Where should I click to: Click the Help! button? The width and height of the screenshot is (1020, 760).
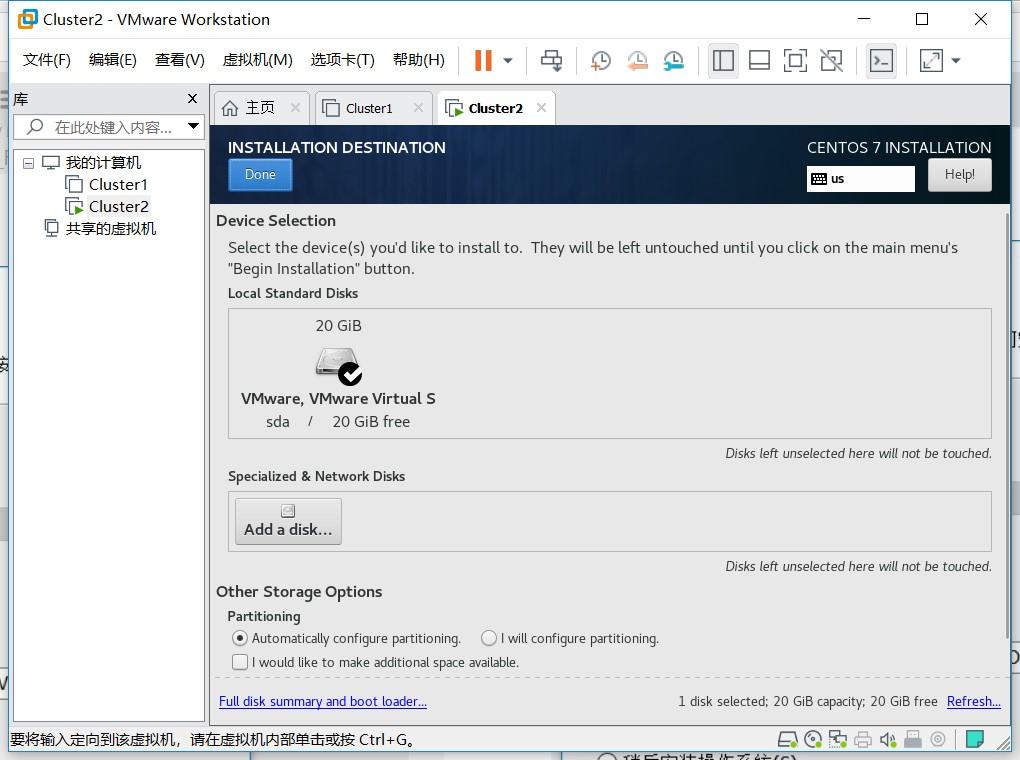point(960,175)
